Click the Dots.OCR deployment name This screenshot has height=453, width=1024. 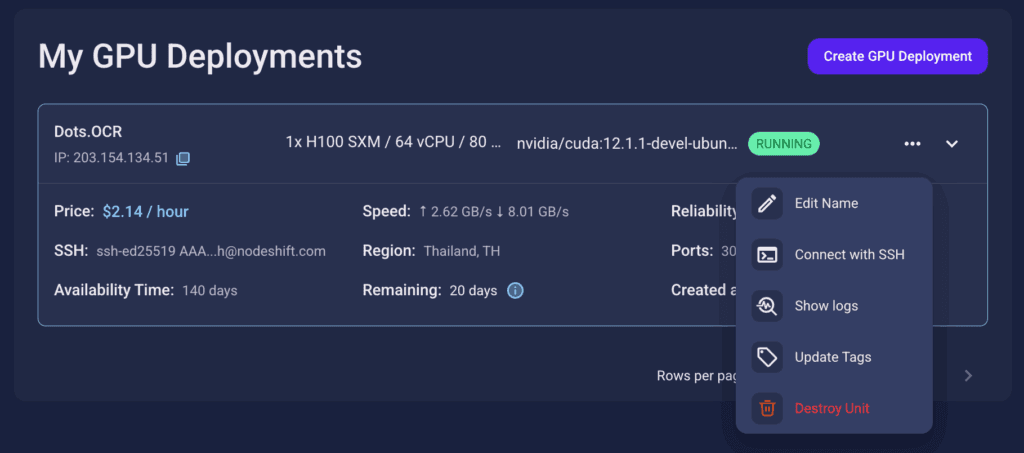click(88, 132)
